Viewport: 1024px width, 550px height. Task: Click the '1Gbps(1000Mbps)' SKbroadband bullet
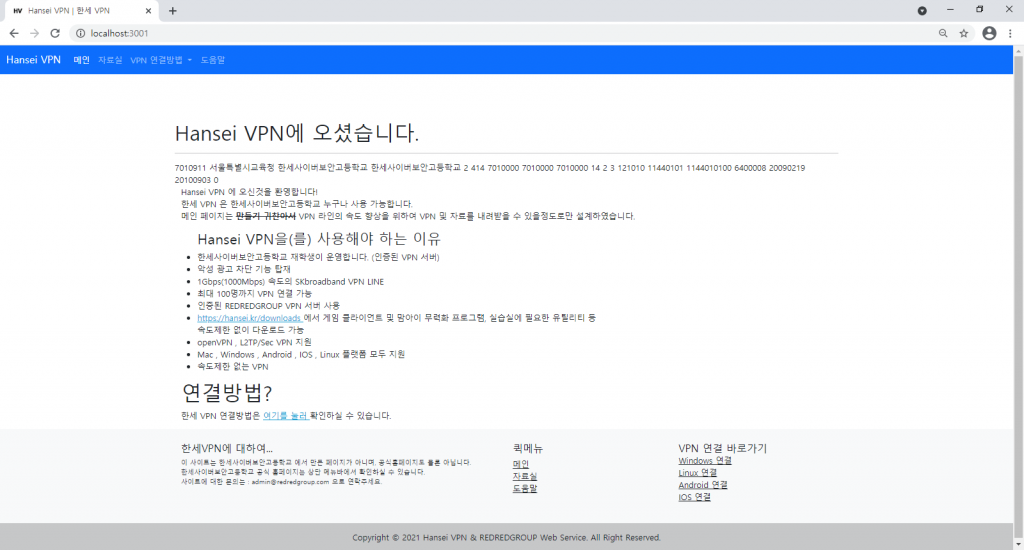(x=291, y=282)
